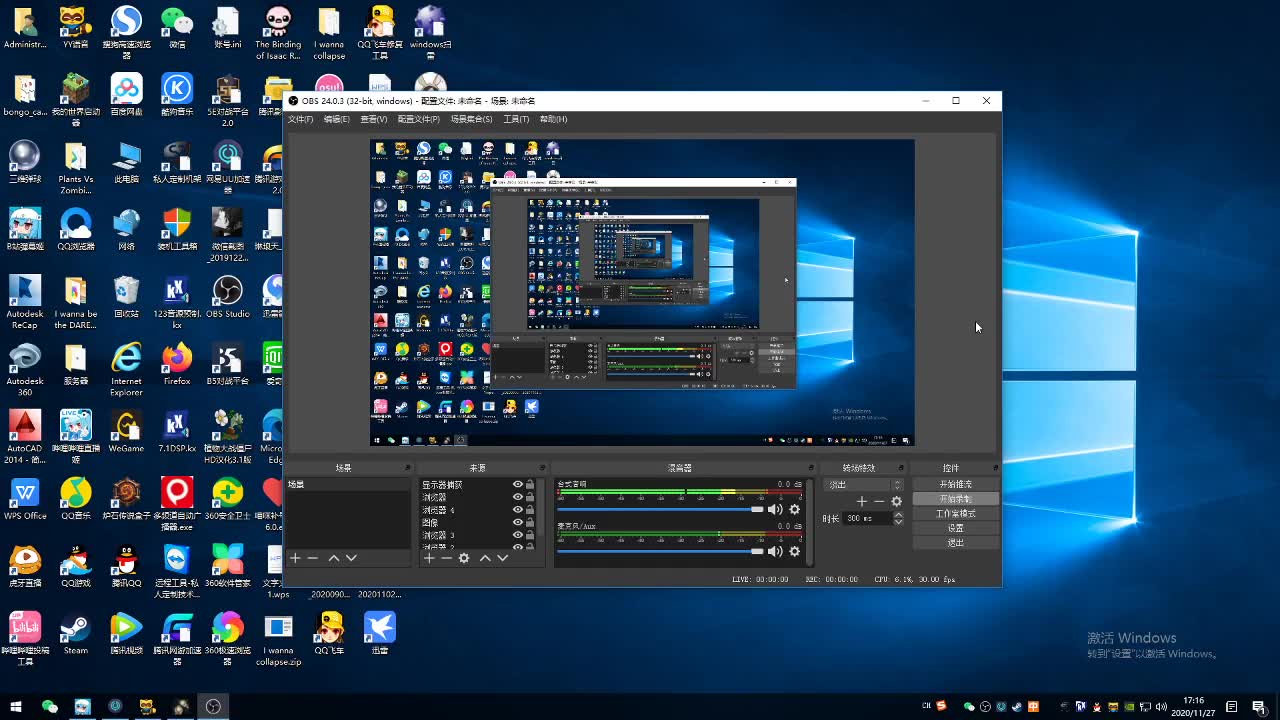Image resolution: width=1280 pixels, height=720 pixels.
Task: Adjust the 麦克风/Aux volume slider
Action: pos(660,551)
